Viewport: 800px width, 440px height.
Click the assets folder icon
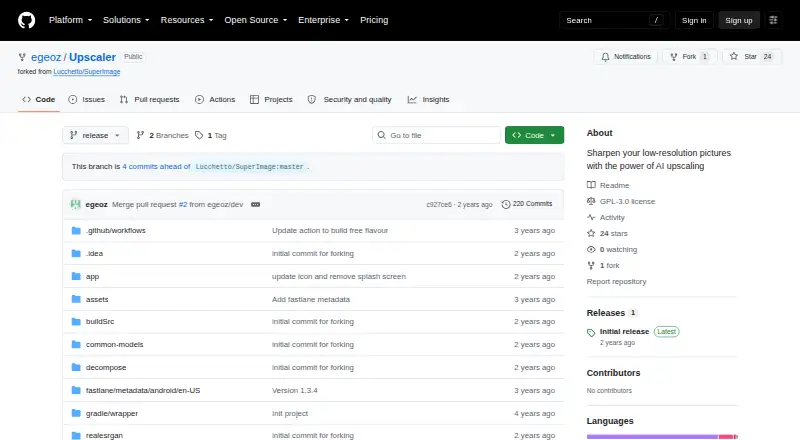(76, 299)
